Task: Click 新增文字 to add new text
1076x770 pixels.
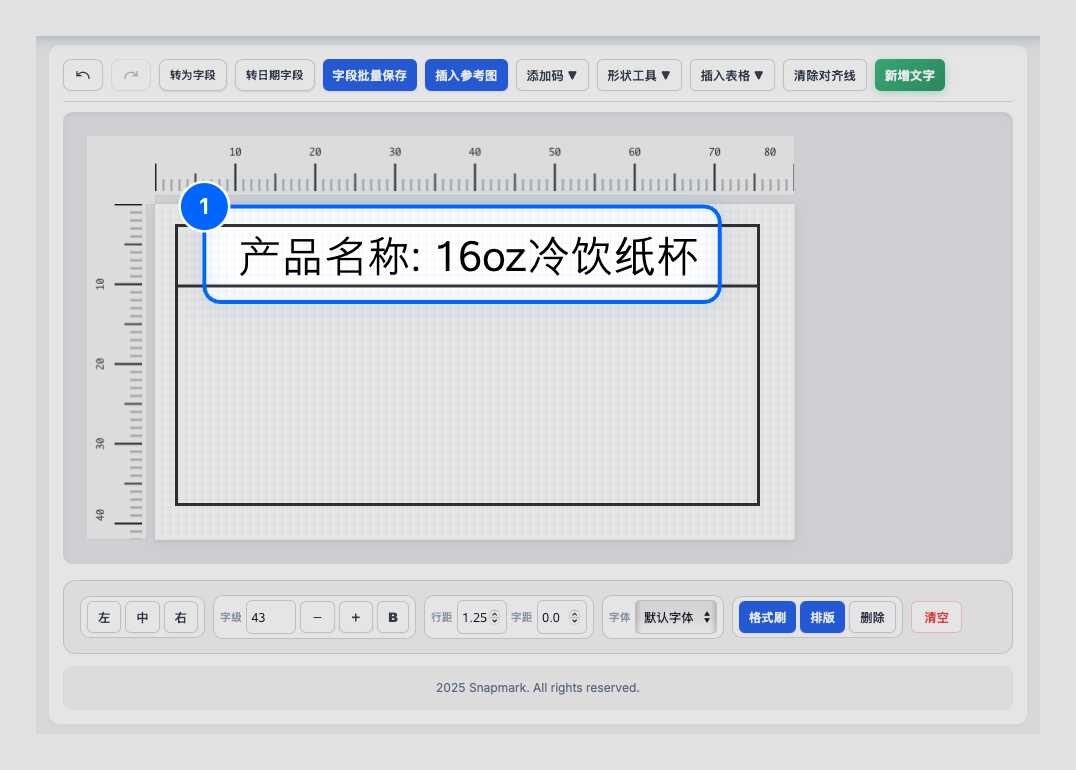Action: pos(909,75)
